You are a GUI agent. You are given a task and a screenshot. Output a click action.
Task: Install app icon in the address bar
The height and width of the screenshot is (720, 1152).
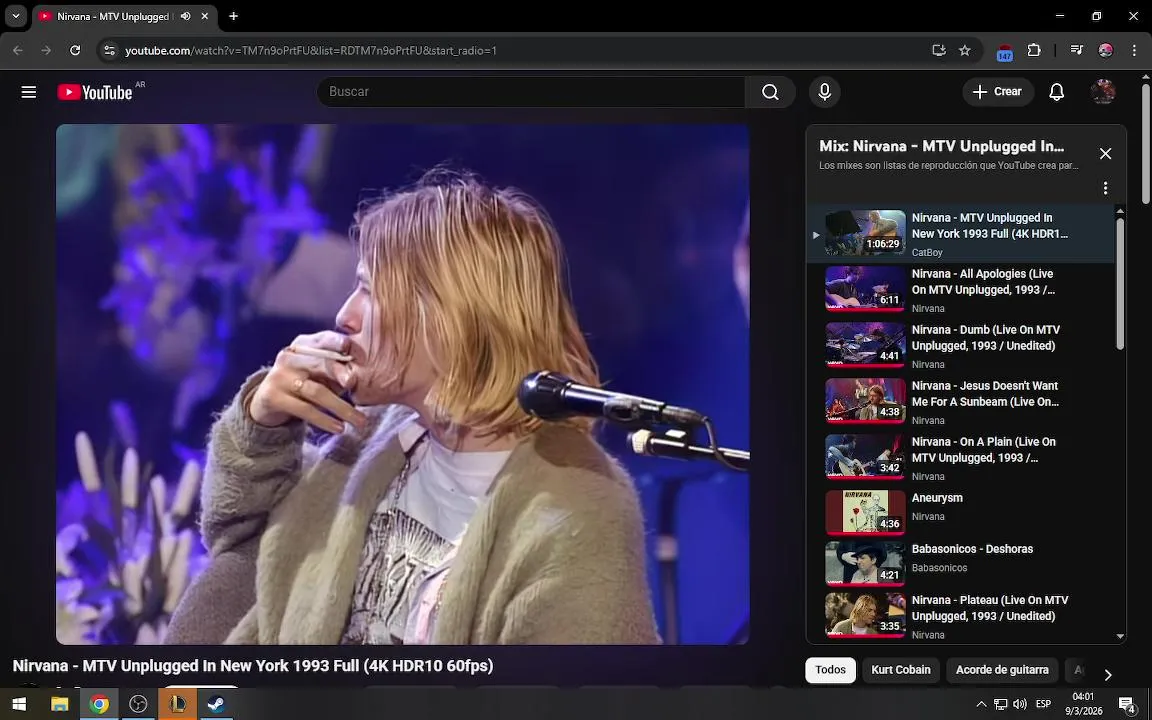pos(938,51)
